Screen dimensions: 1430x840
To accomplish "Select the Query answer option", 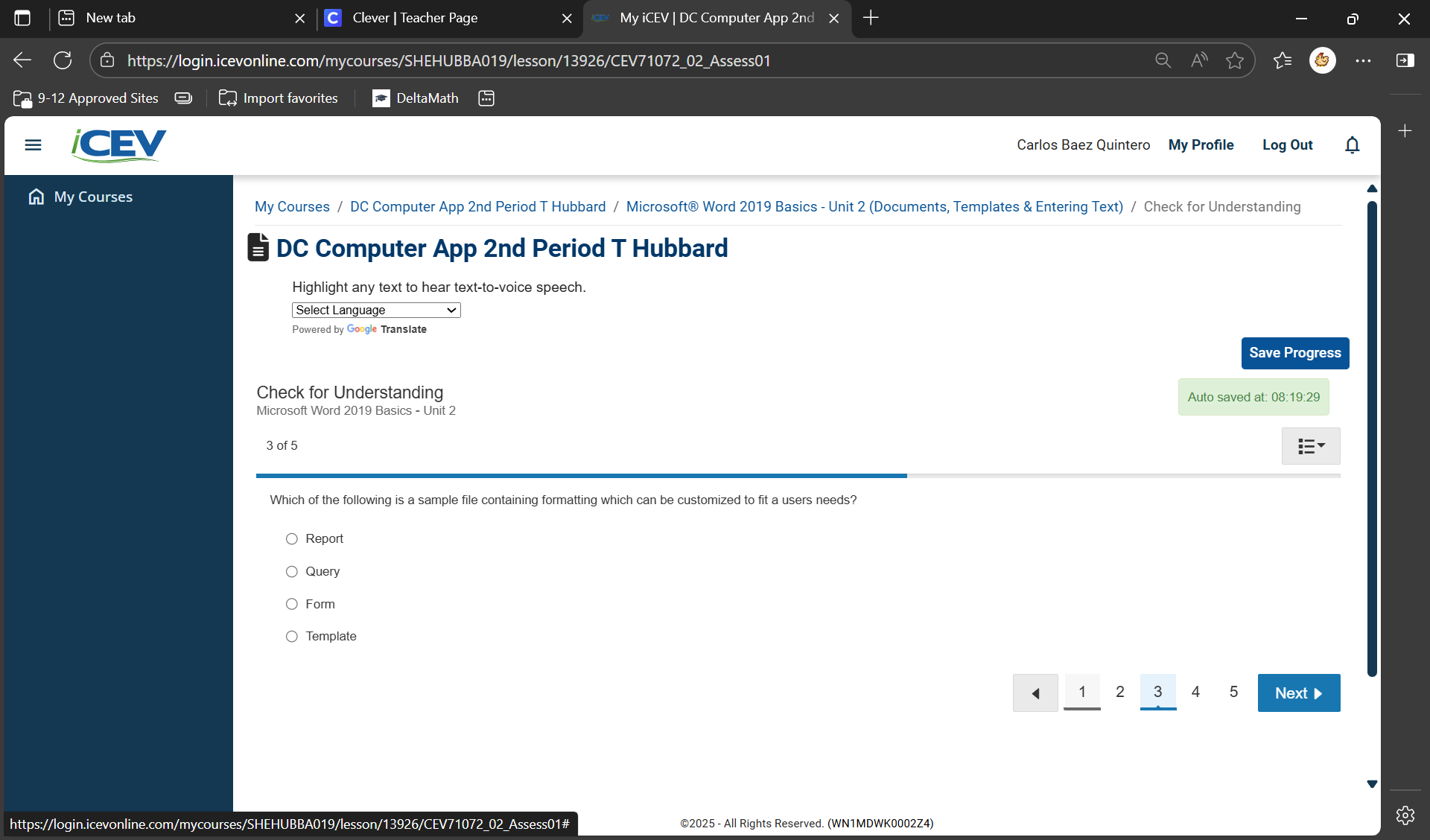I will (292, 571).
